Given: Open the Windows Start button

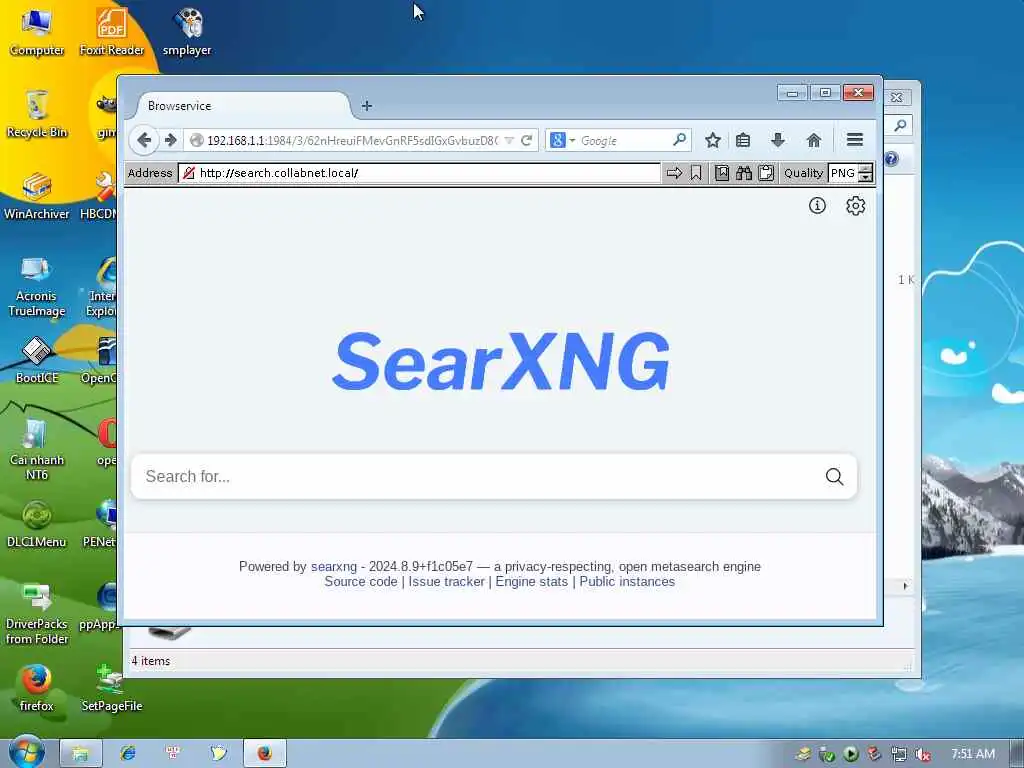Looking at the screenshot, I should [26, 752].
